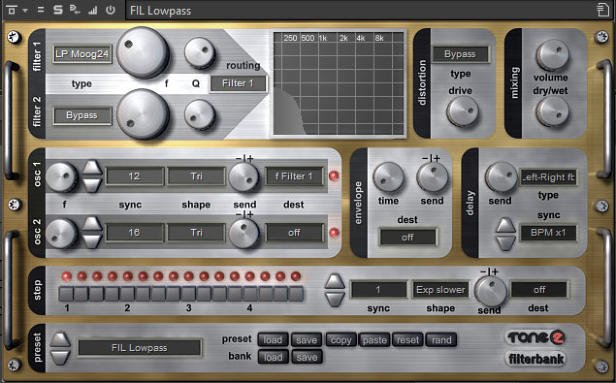Toggle the osc 2 red LED
The width and height of the screenshot is (616, 383).
334,233
